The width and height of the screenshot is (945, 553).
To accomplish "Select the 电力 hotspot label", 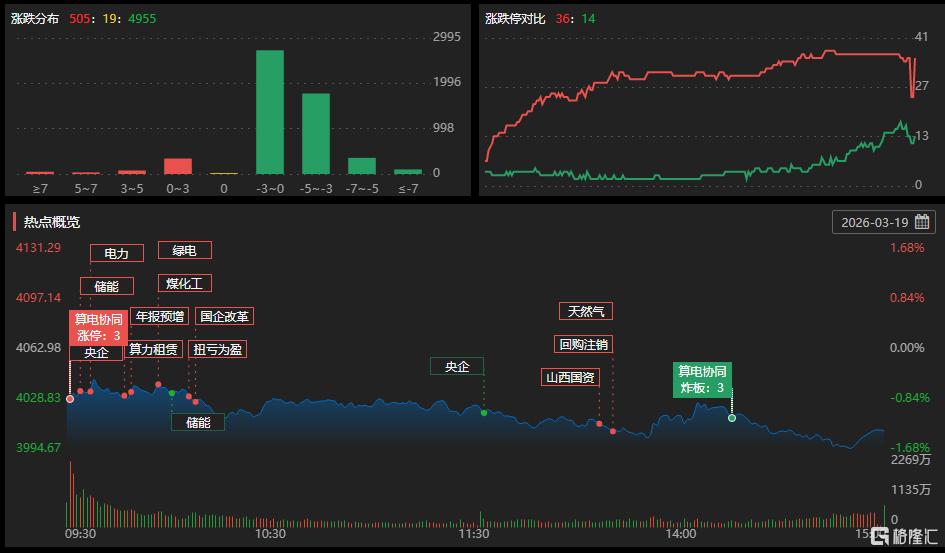I will click(x=117, y=253).
